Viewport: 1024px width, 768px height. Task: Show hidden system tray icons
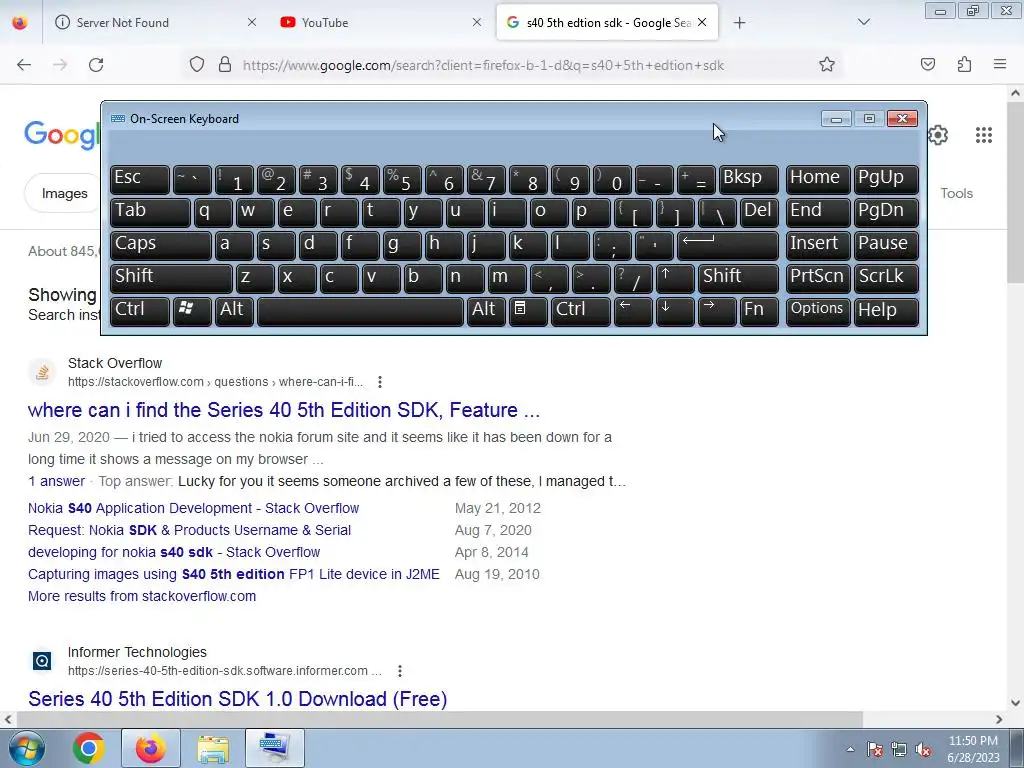coord(850,749)
